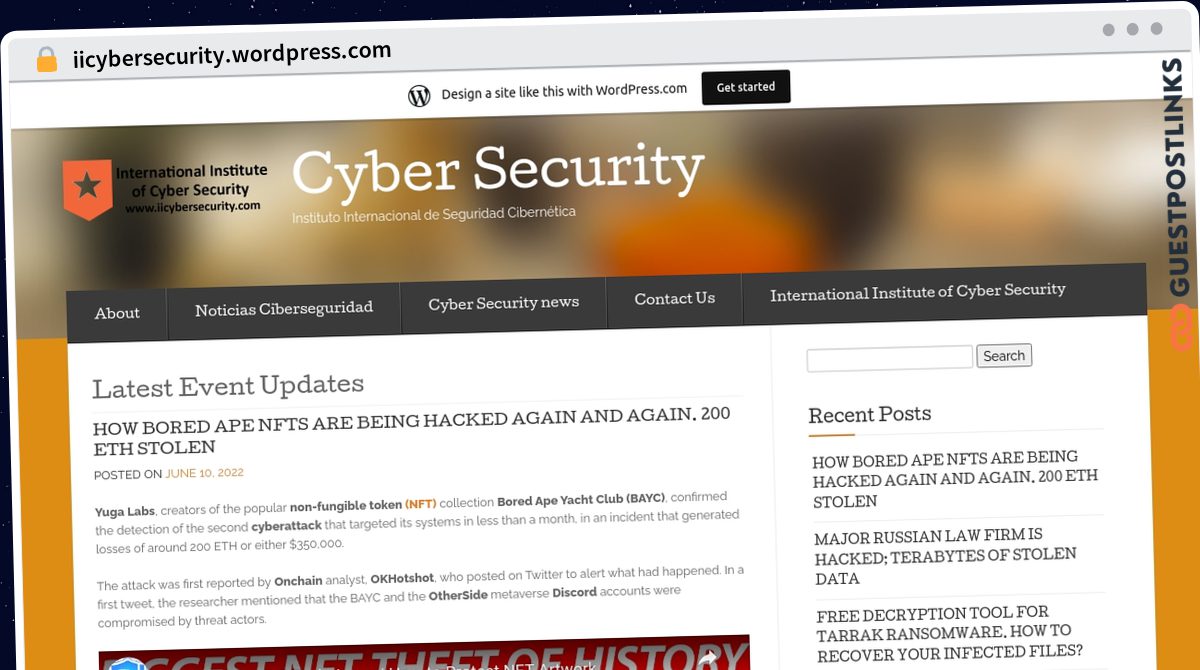1200x670 pixels.
Task: Open Noticias Ciberseguridad menu item
Action: pyautogui.click(x=284, y=309)
